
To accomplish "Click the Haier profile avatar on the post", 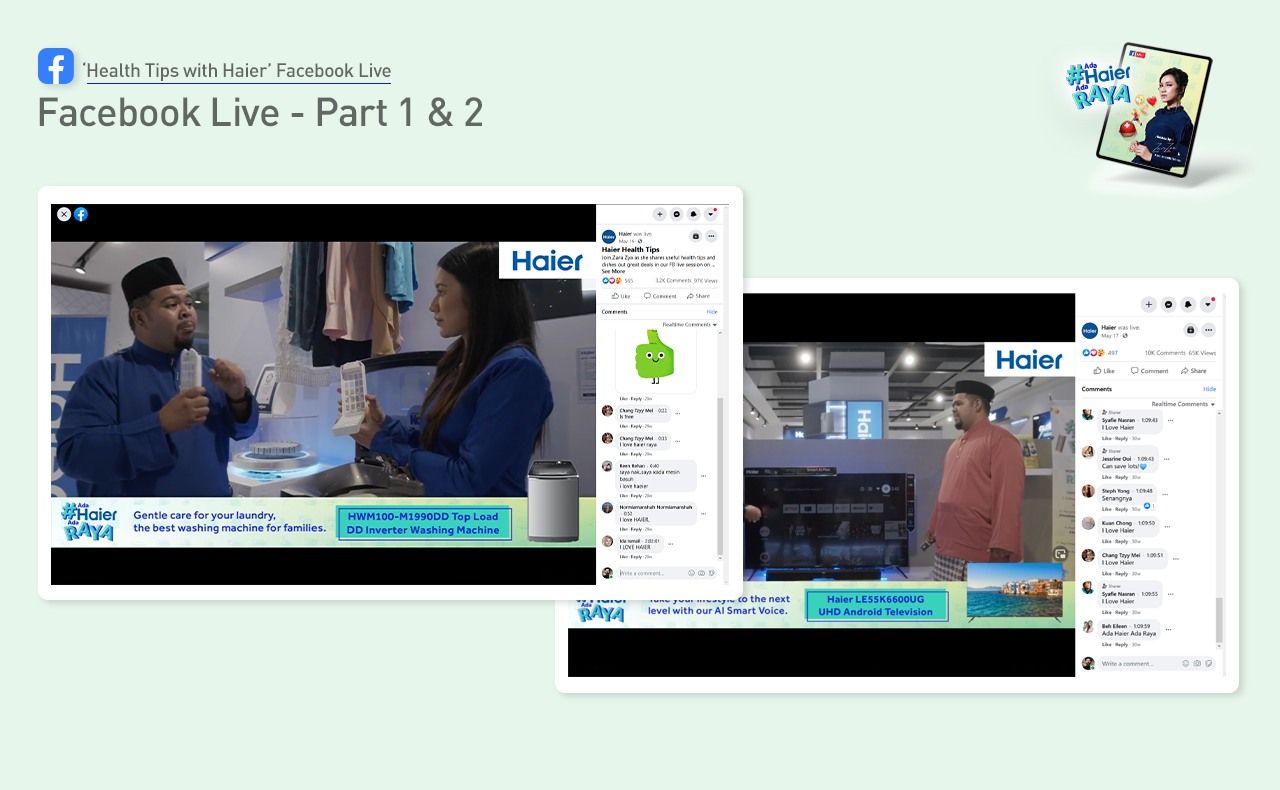I will pos(608,237).
